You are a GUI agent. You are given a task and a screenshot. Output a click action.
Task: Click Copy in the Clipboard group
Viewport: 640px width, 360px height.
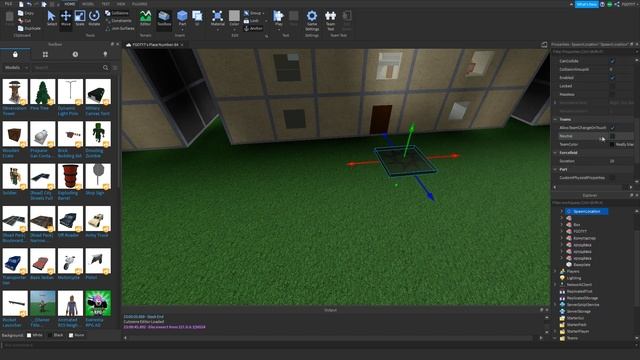pyautogui.click(x=26, y=13)
